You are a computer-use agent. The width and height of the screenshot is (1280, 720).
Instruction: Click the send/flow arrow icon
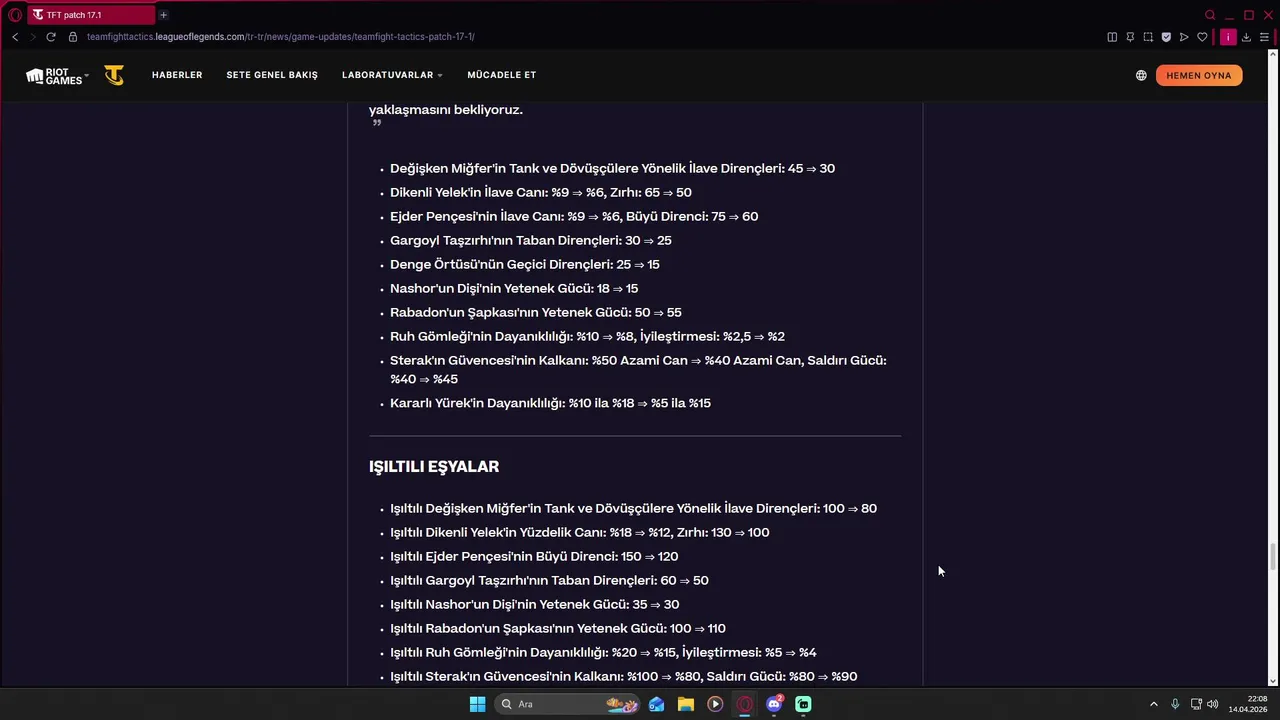point(1184,37)
